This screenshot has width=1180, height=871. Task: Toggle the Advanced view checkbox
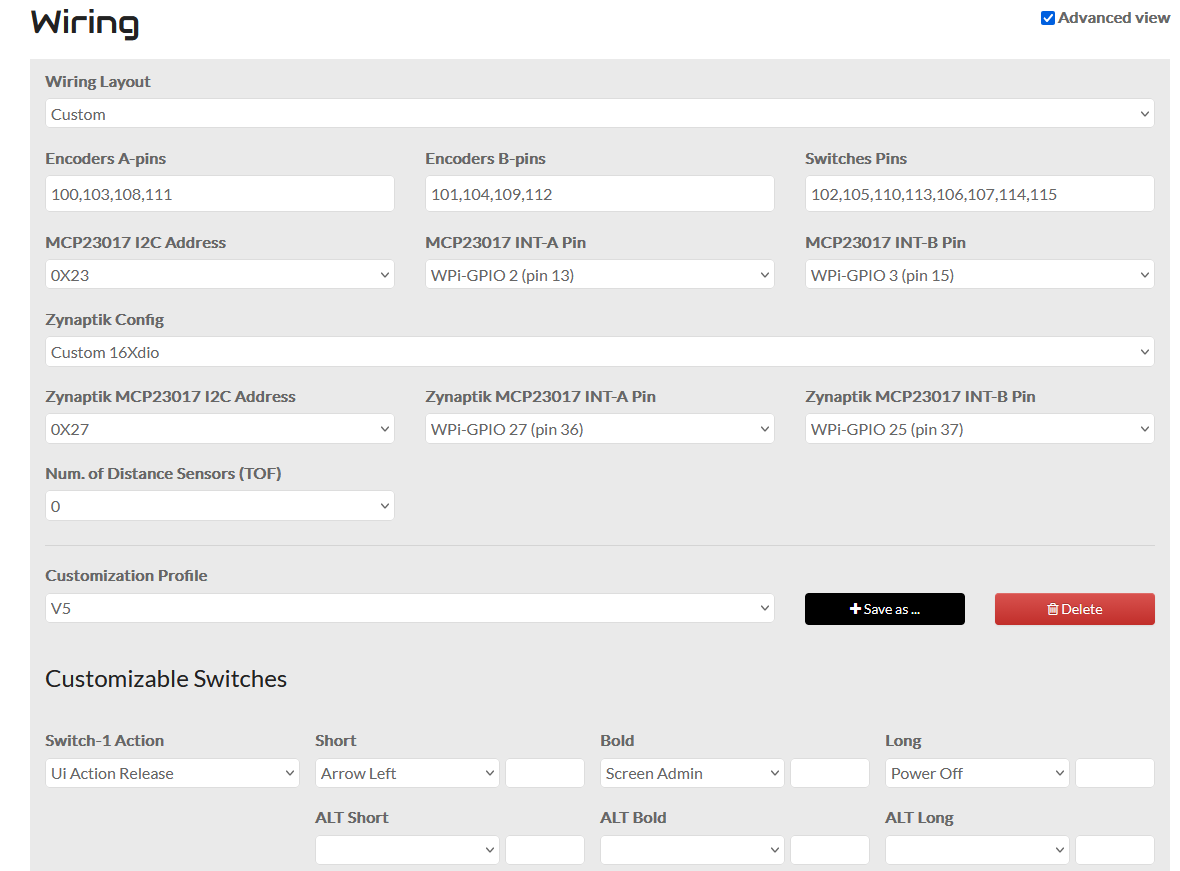pyautogui.click(x=1048, y=18)
